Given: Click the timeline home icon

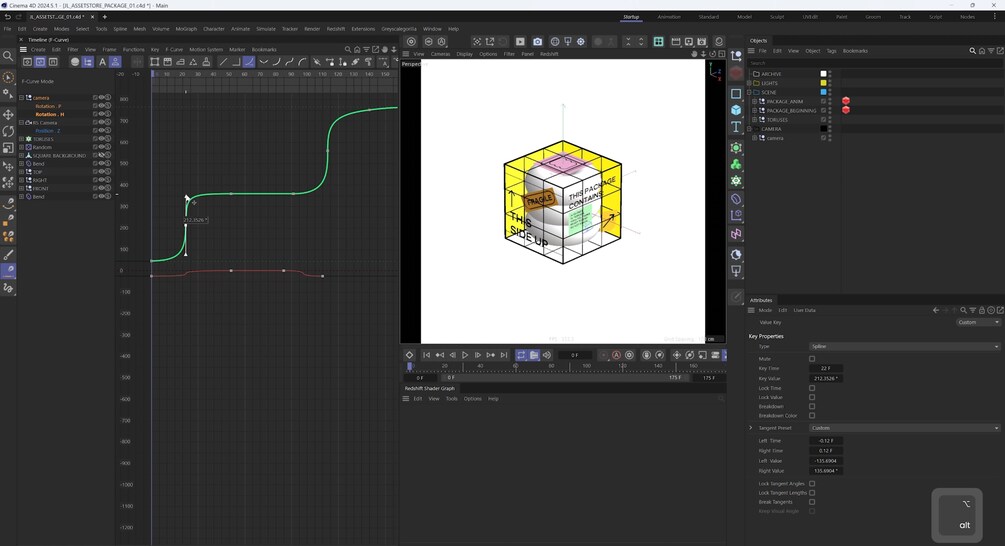Looking at the screenshot, I should 357,49.
